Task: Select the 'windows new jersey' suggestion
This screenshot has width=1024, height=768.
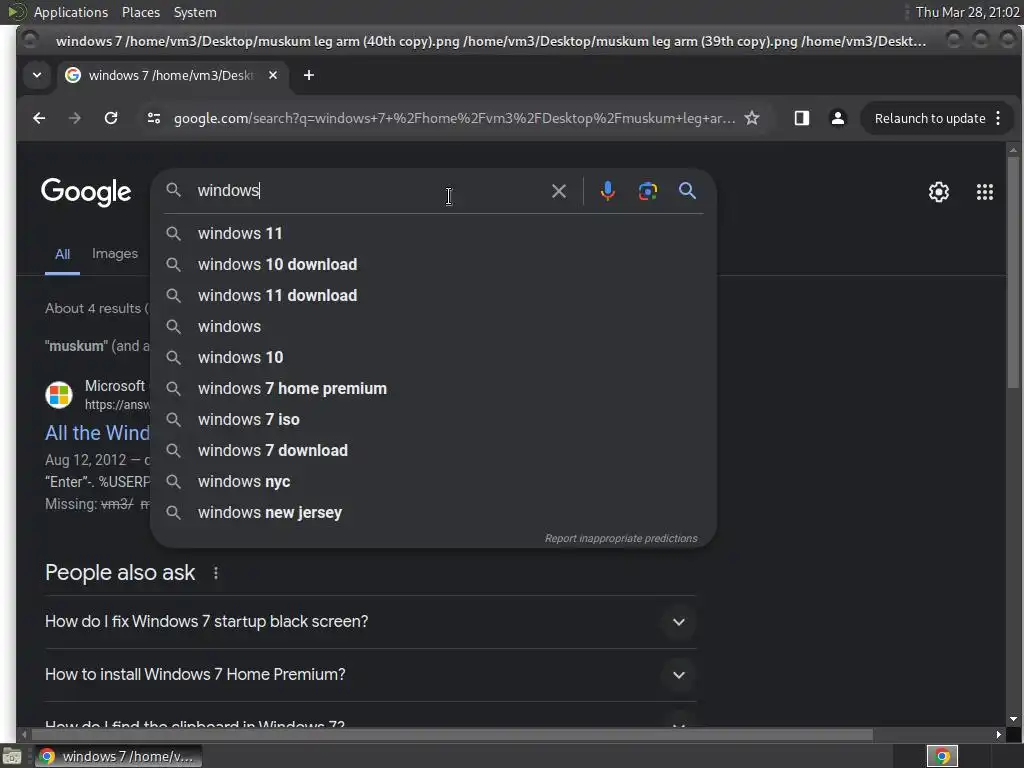Action: 434,513
